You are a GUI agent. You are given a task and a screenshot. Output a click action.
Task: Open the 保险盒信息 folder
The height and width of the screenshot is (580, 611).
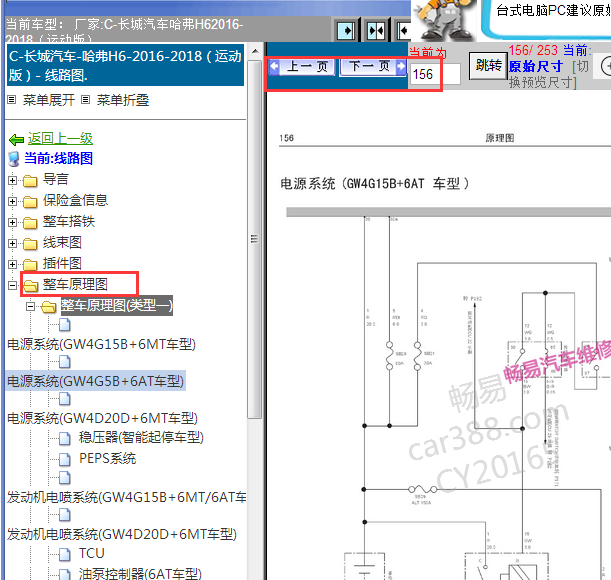tap(75, 200)
